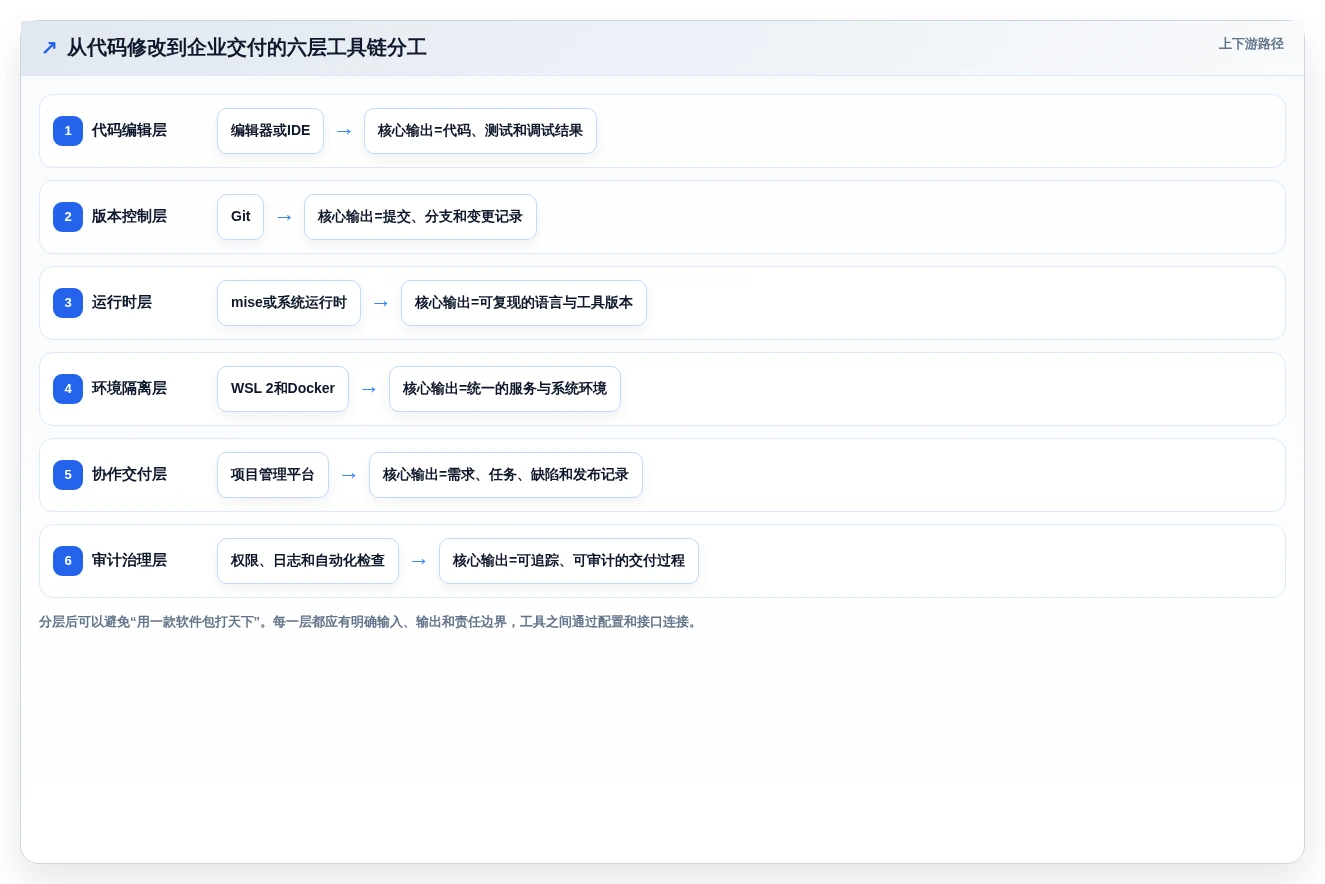Select the number 3 badge
Viewport: 1325px width, 884px height.
tap(68, 303)
